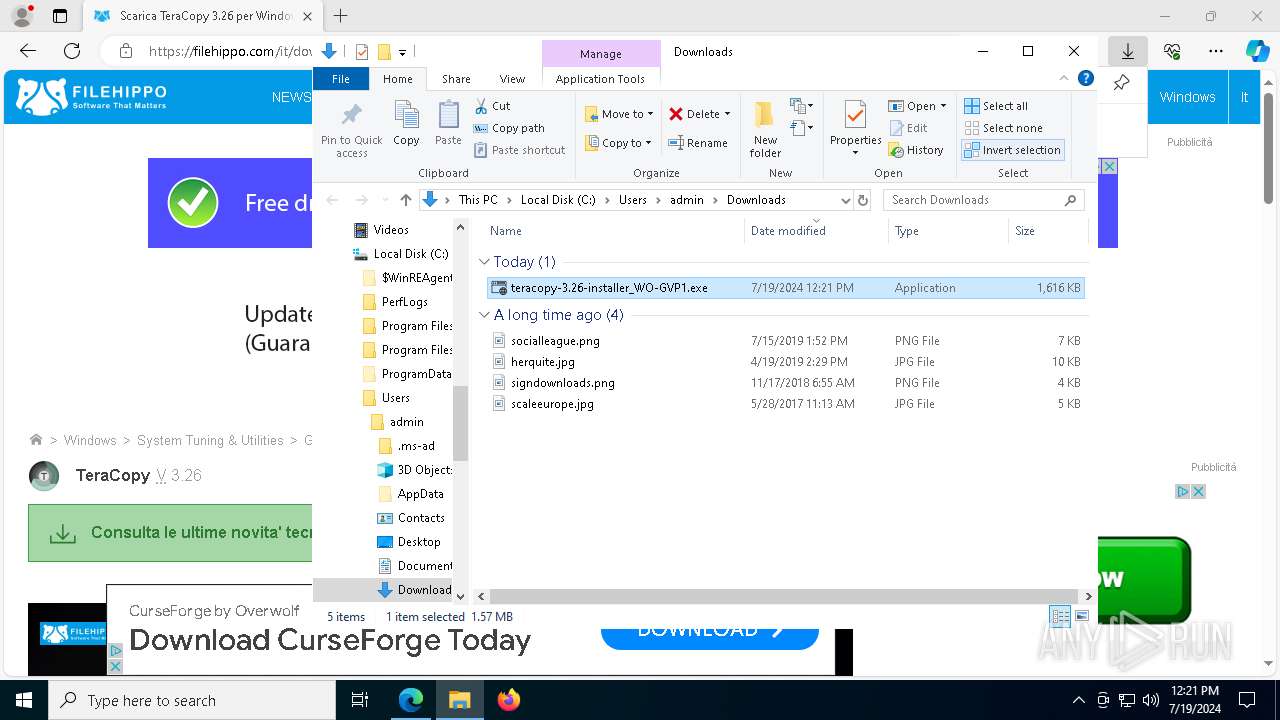Viewport: 1280px width, 720px height.
Task: Click the Rename button
Action: 698,143
